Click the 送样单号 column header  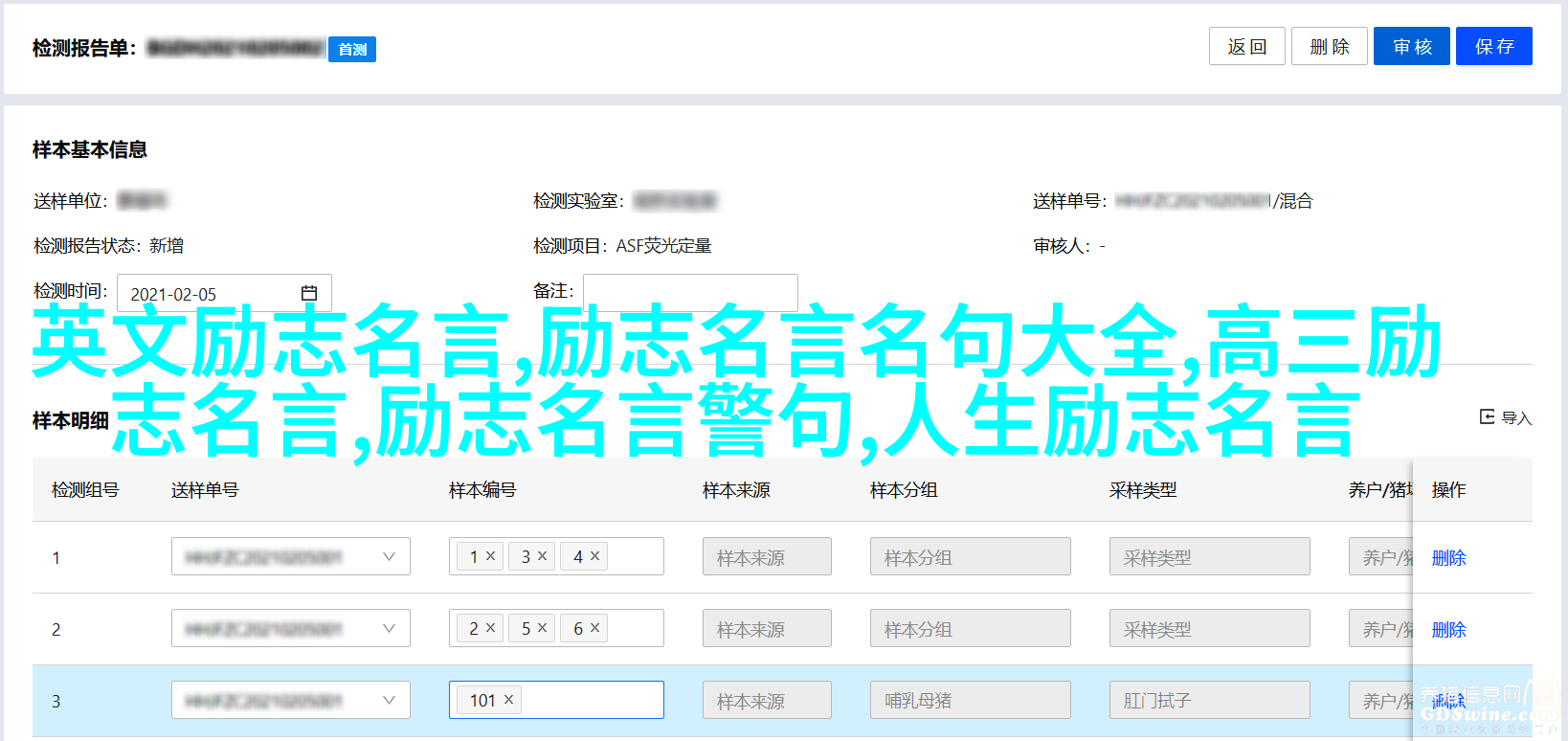205,489
